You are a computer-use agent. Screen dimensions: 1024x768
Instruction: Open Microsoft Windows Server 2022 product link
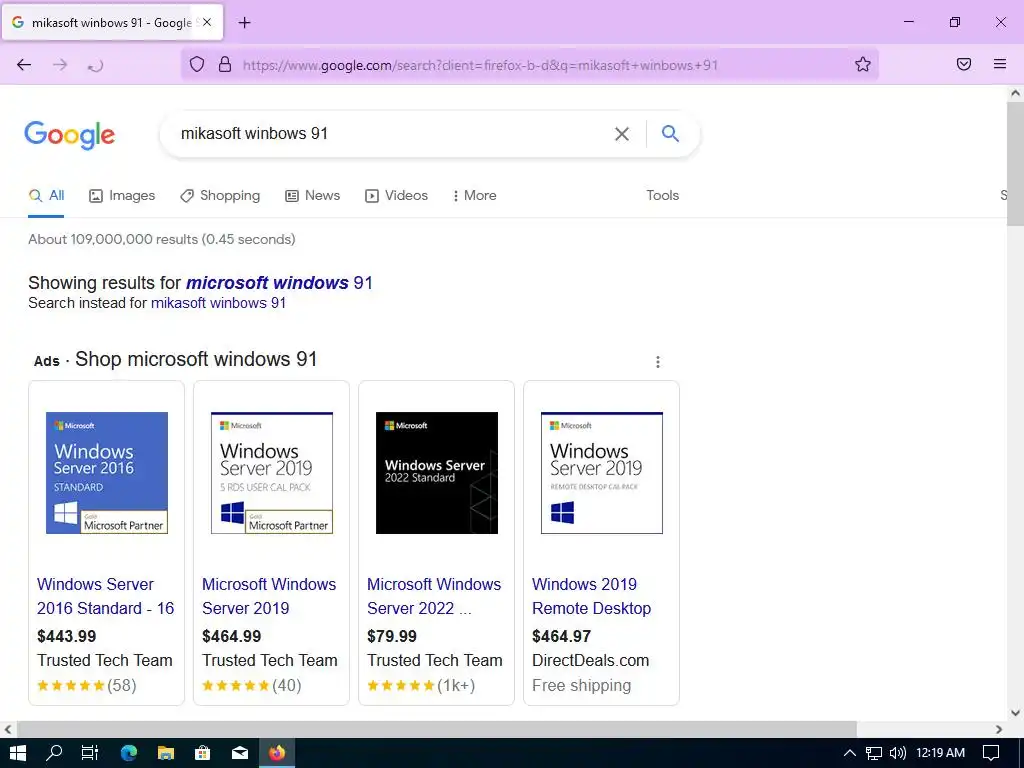click(434, 596)
